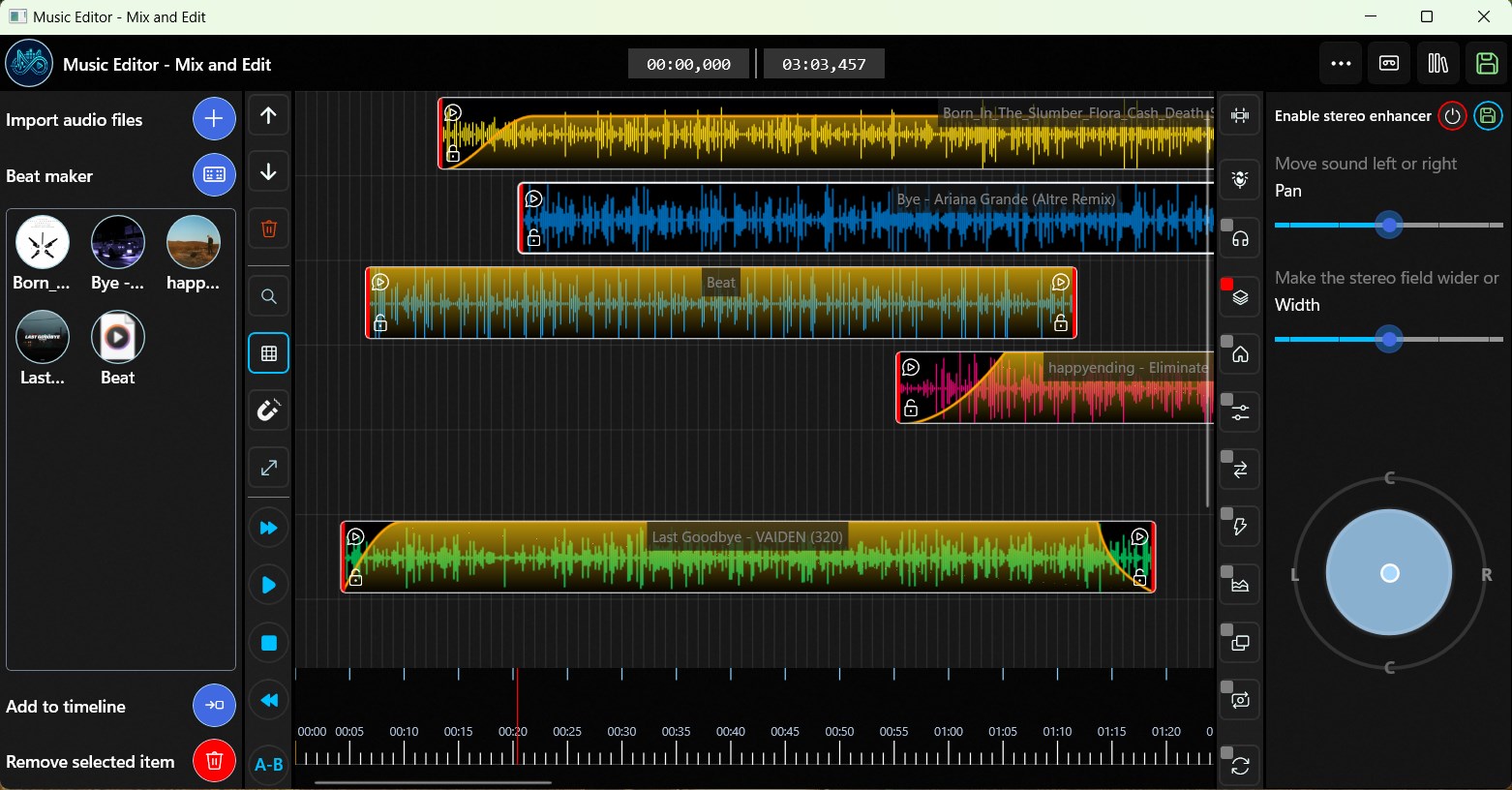Click the Add to timeline button

point(214,706)
